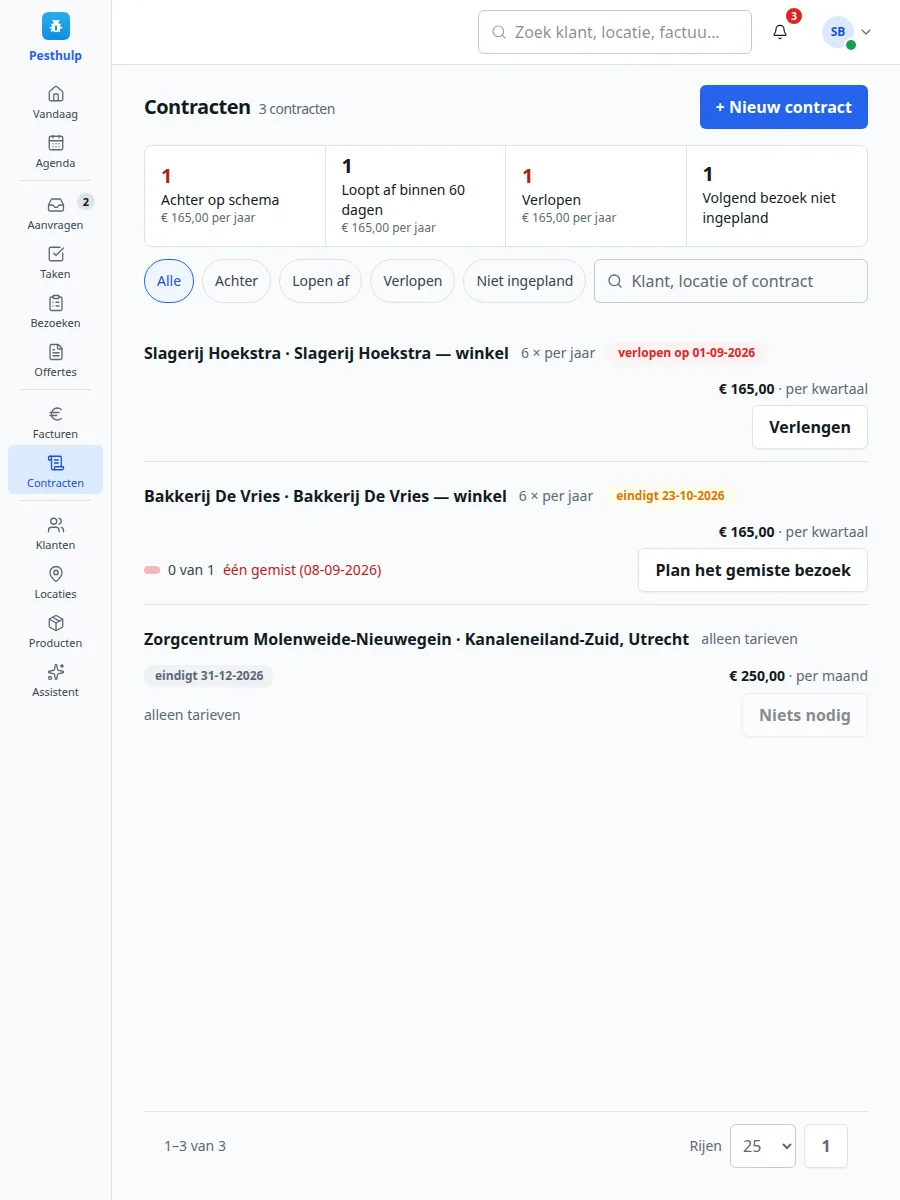
Task: Click the 0 van 1 visit progress bar
Action: [152, 570]
